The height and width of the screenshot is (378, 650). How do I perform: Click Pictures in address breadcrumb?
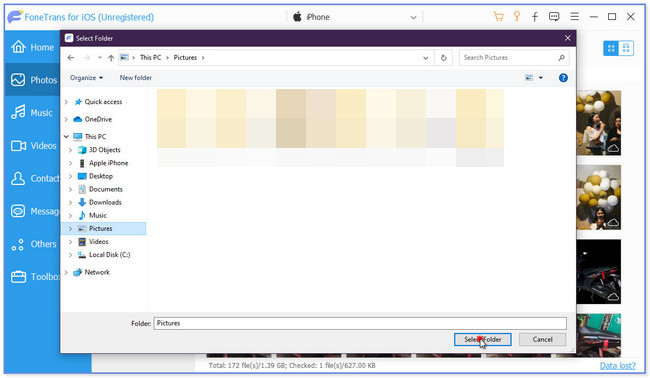[185, 58]
